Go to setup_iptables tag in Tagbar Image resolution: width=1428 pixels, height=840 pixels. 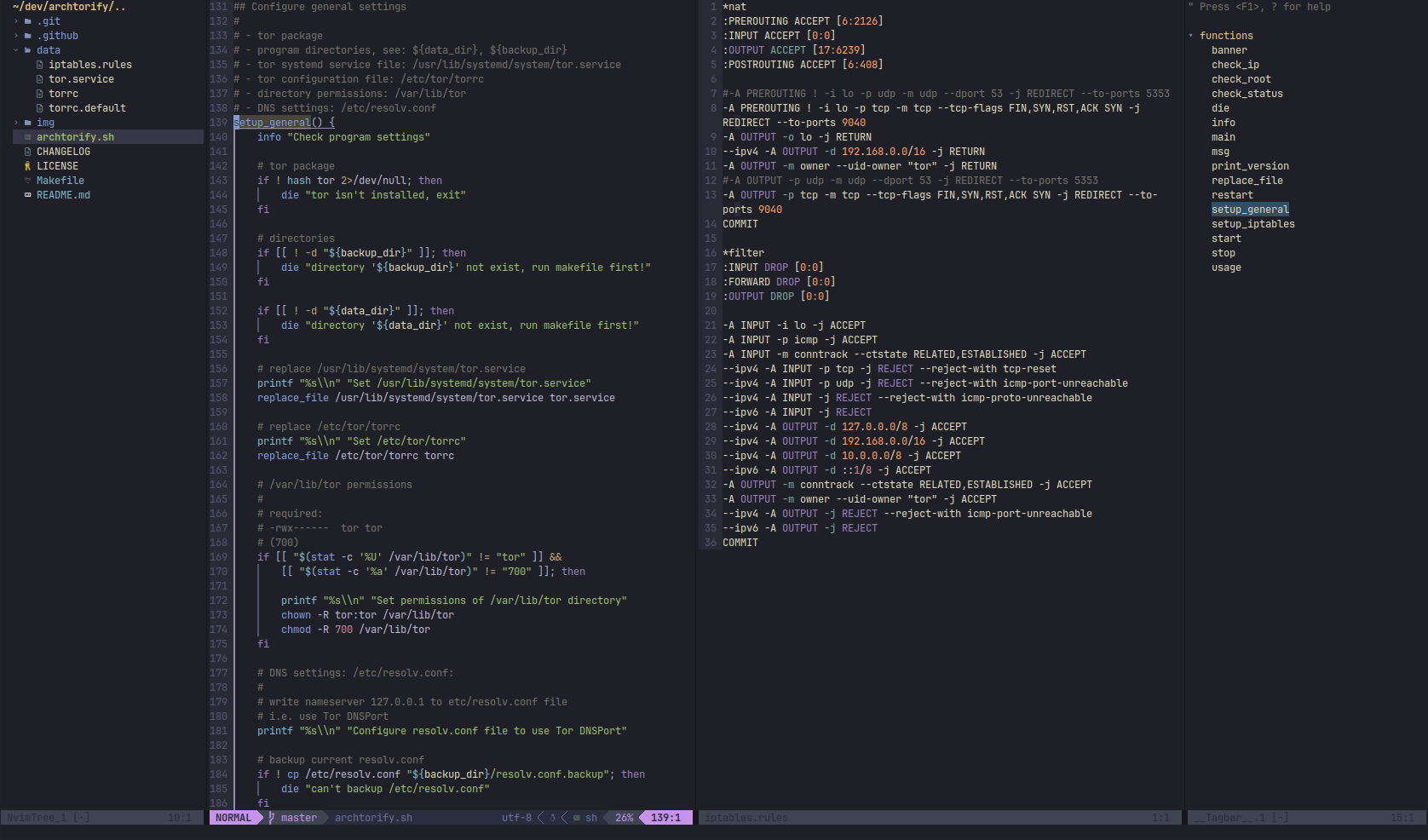[x=1253, y=224]
